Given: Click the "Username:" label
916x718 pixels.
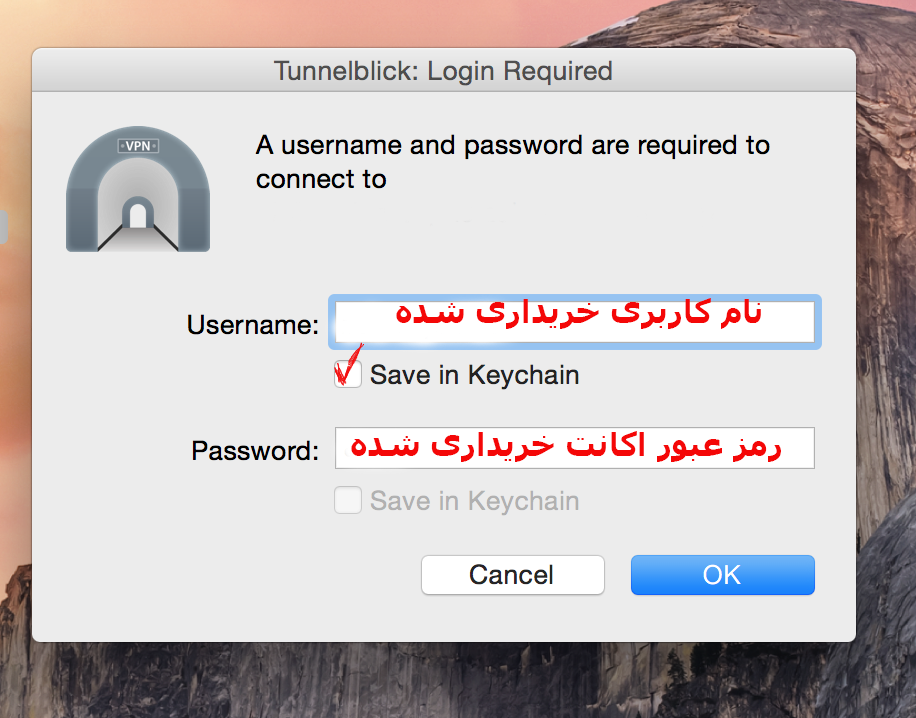Looking at the screenshot, I should [x=252, y=325].
